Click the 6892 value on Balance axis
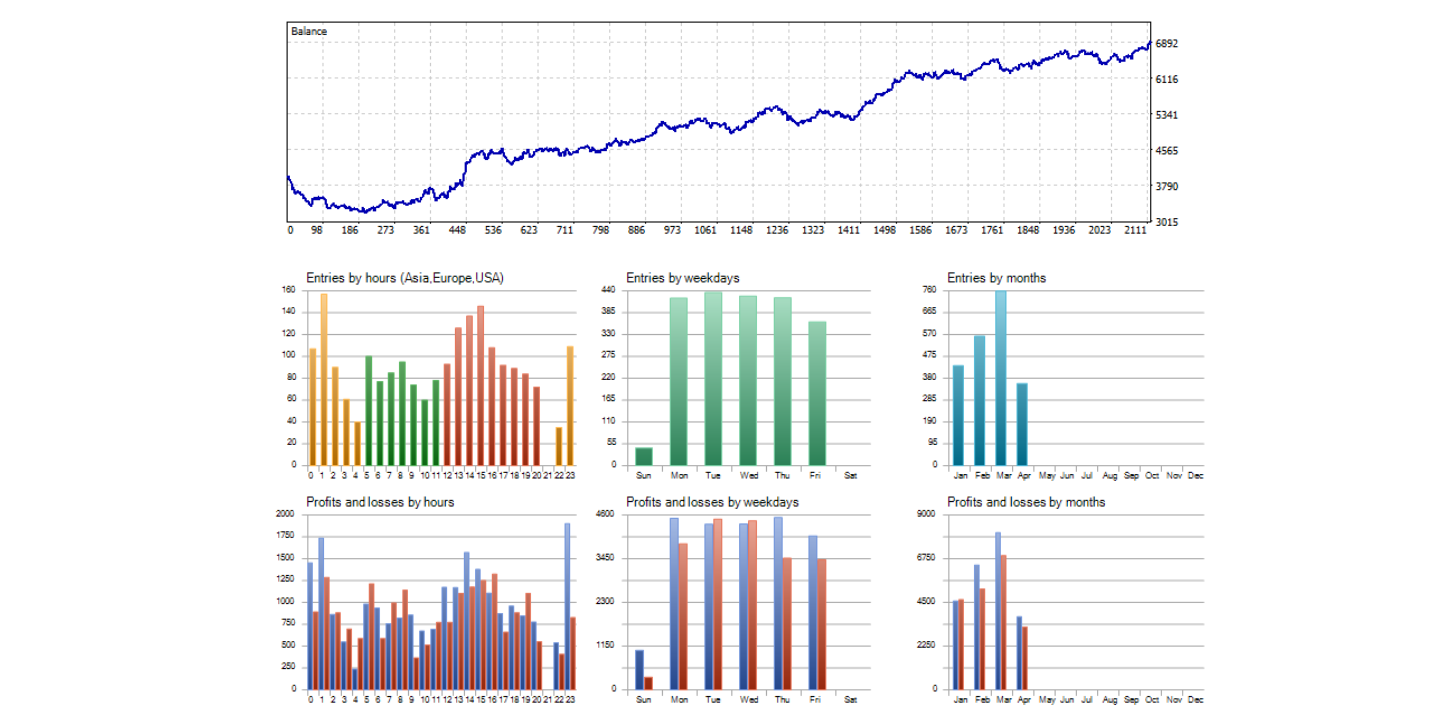1446x723 pixels. coord(1168,43)
